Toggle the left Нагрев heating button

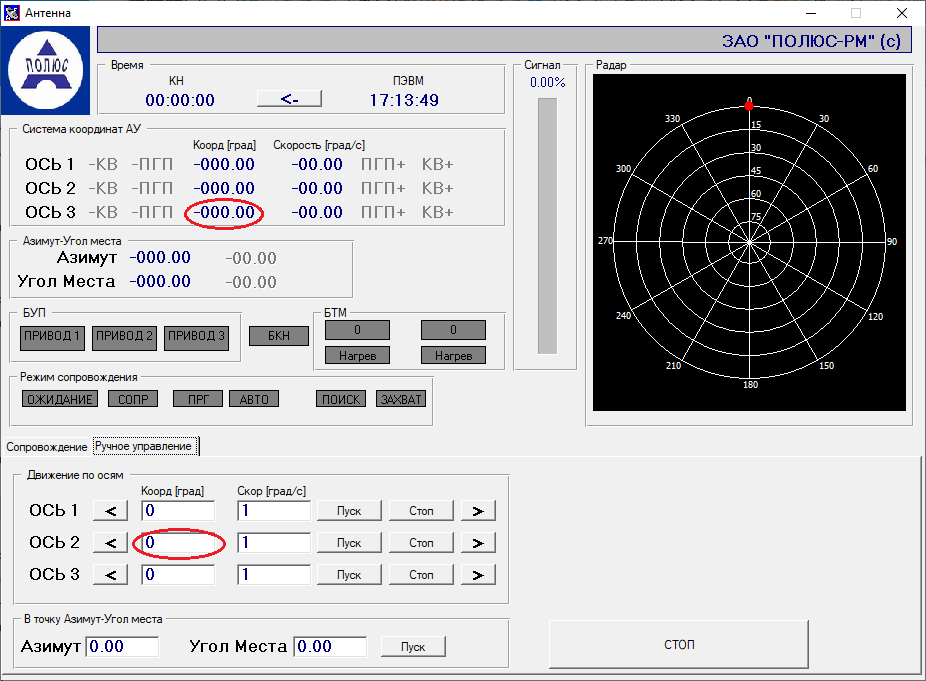(x=357, y=355)
